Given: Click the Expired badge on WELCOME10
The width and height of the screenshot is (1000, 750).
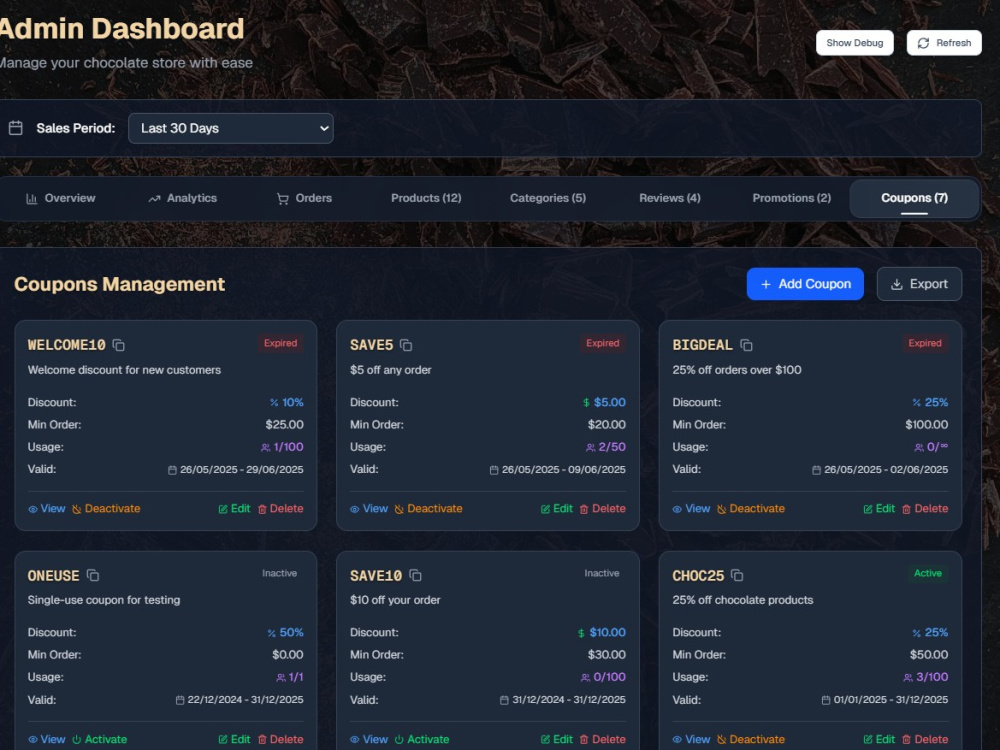Looking at the screenshot, I should pos(281,343).
